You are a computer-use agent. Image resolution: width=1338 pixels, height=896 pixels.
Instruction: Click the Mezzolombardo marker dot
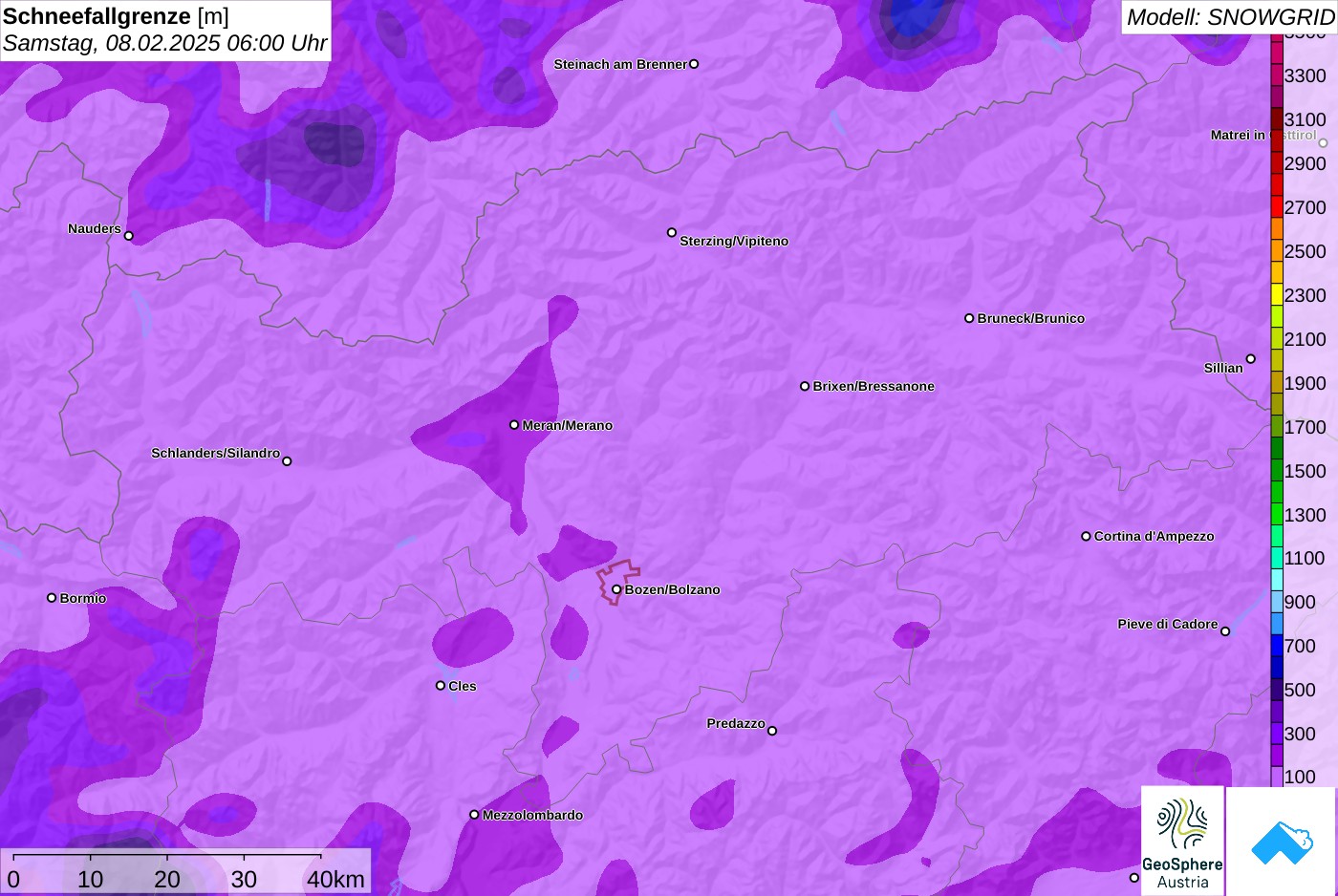pos(474,815)
